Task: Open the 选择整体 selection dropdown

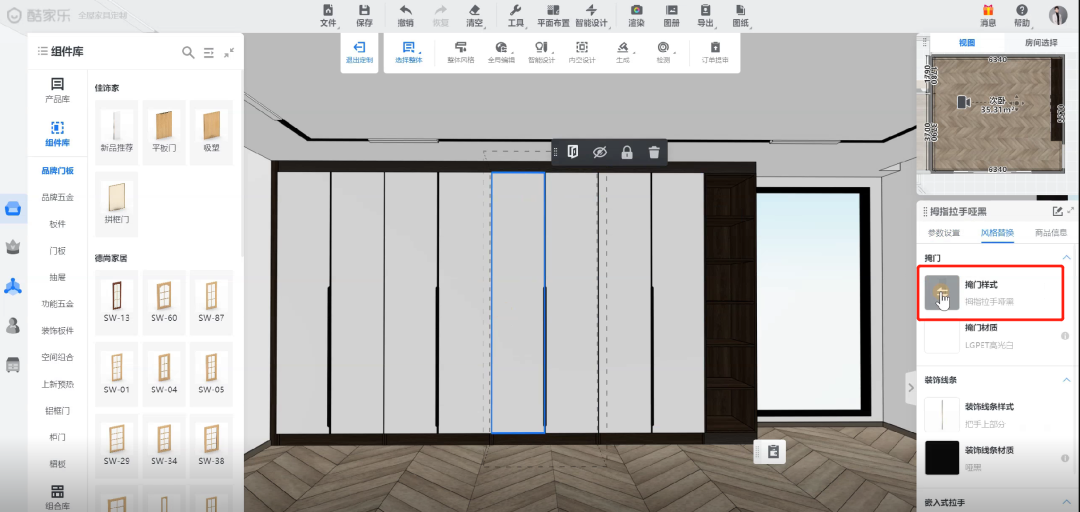Action: point(409,52)
